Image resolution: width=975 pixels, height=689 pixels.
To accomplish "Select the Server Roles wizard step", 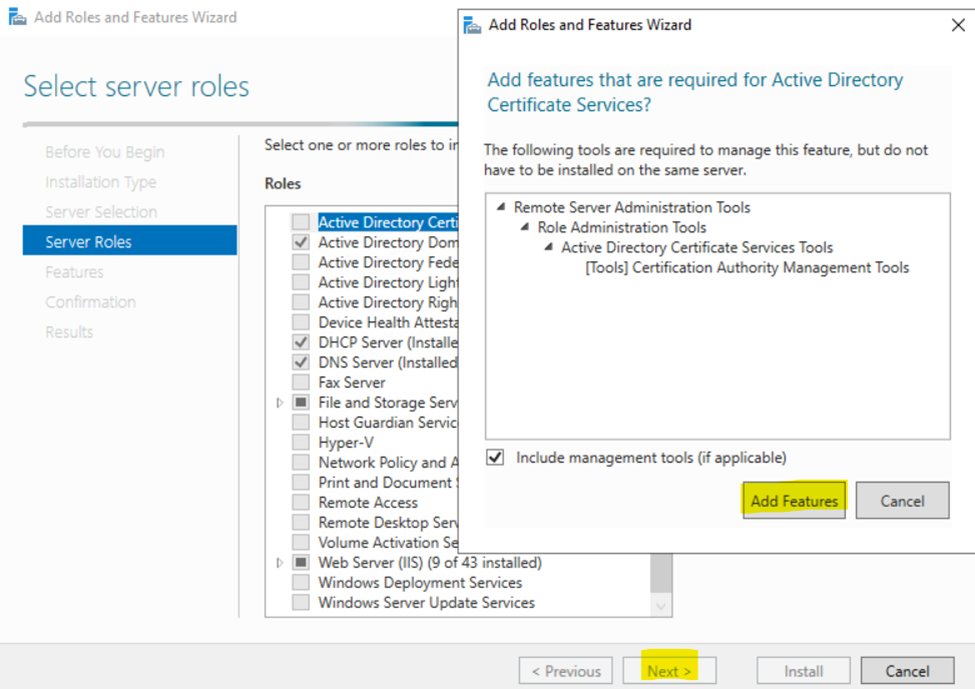I will (x=130, y=241).
